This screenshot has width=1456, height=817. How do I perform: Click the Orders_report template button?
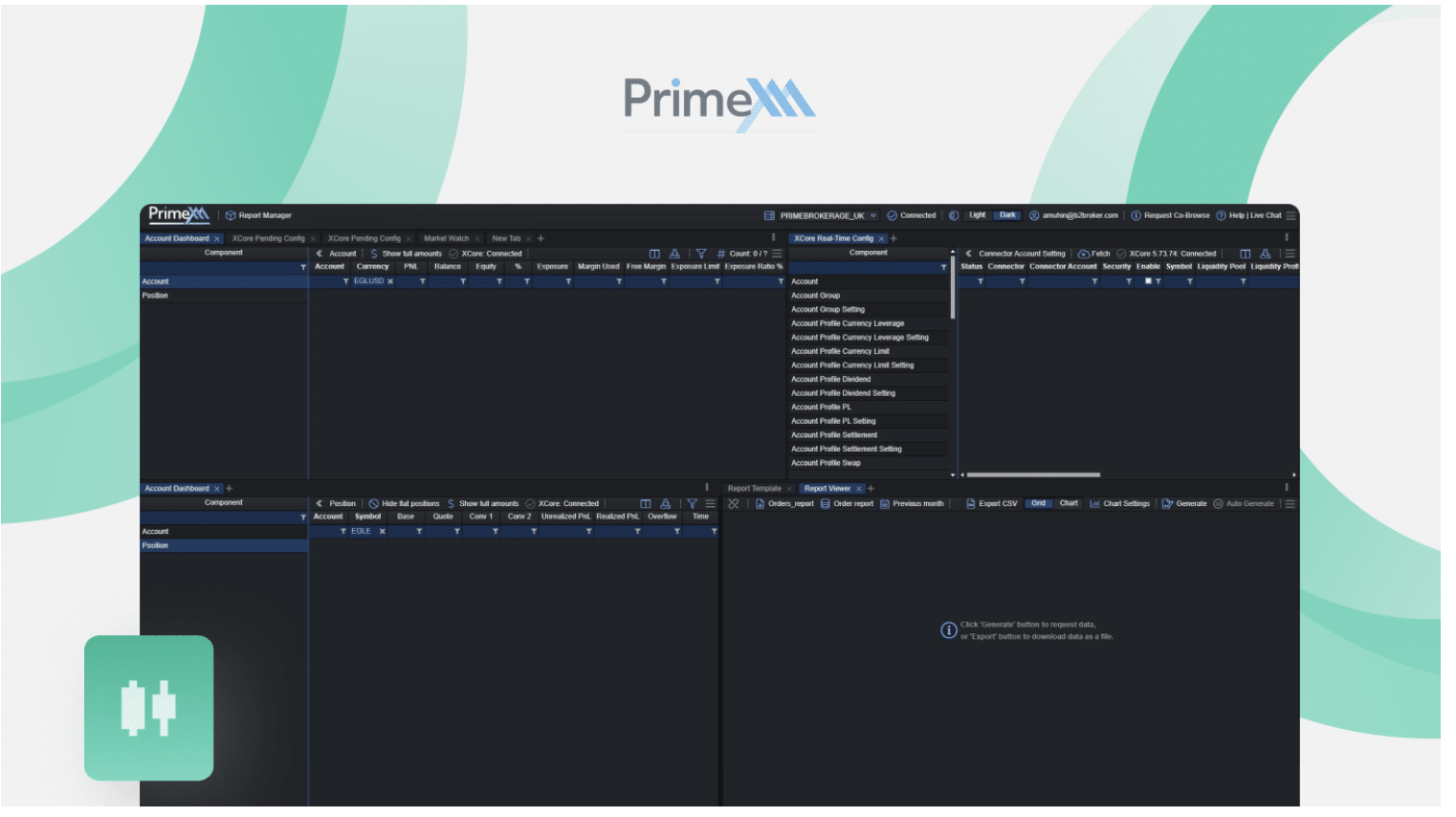(x=784, y=503)
